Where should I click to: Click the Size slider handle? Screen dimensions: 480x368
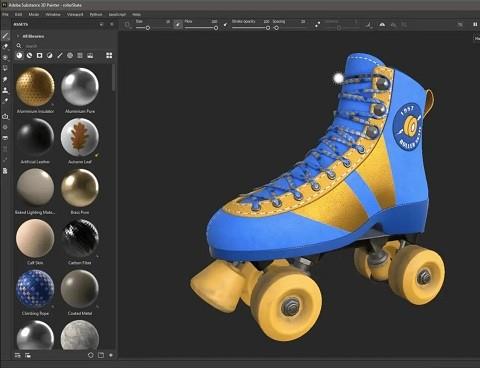click(148, 28)
